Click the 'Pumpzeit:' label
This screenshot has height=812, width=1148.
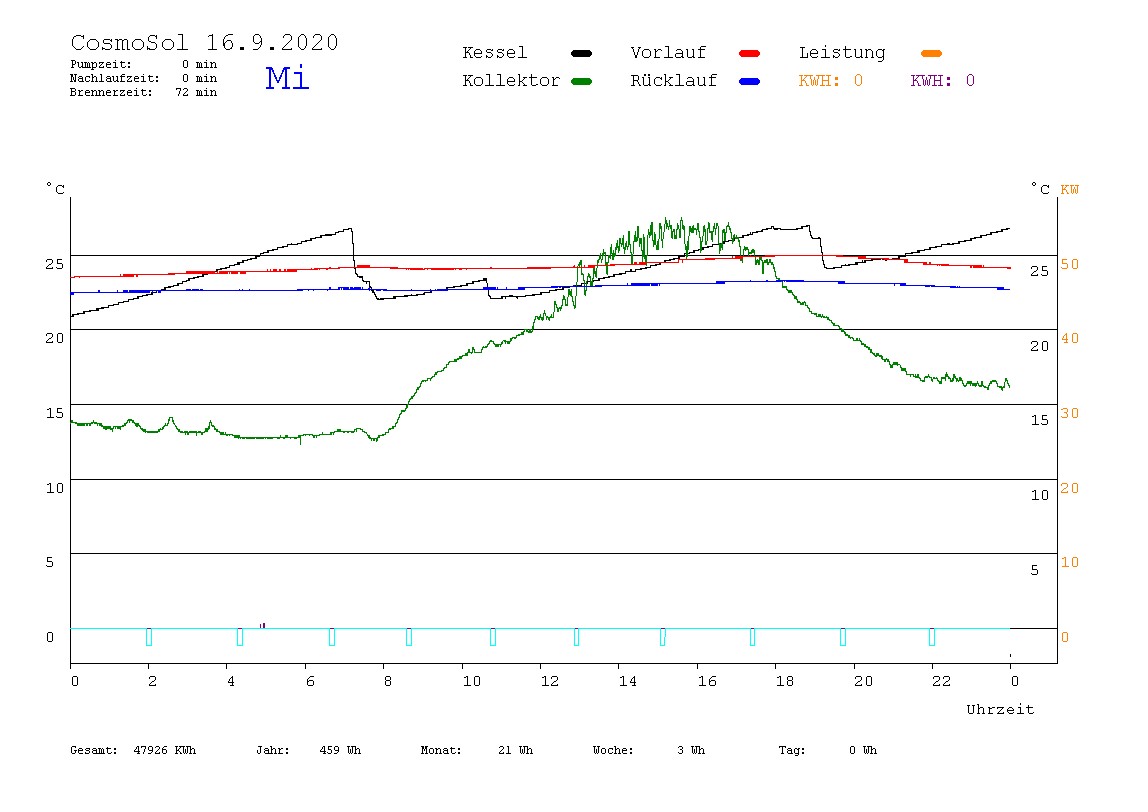pos(101,64)
